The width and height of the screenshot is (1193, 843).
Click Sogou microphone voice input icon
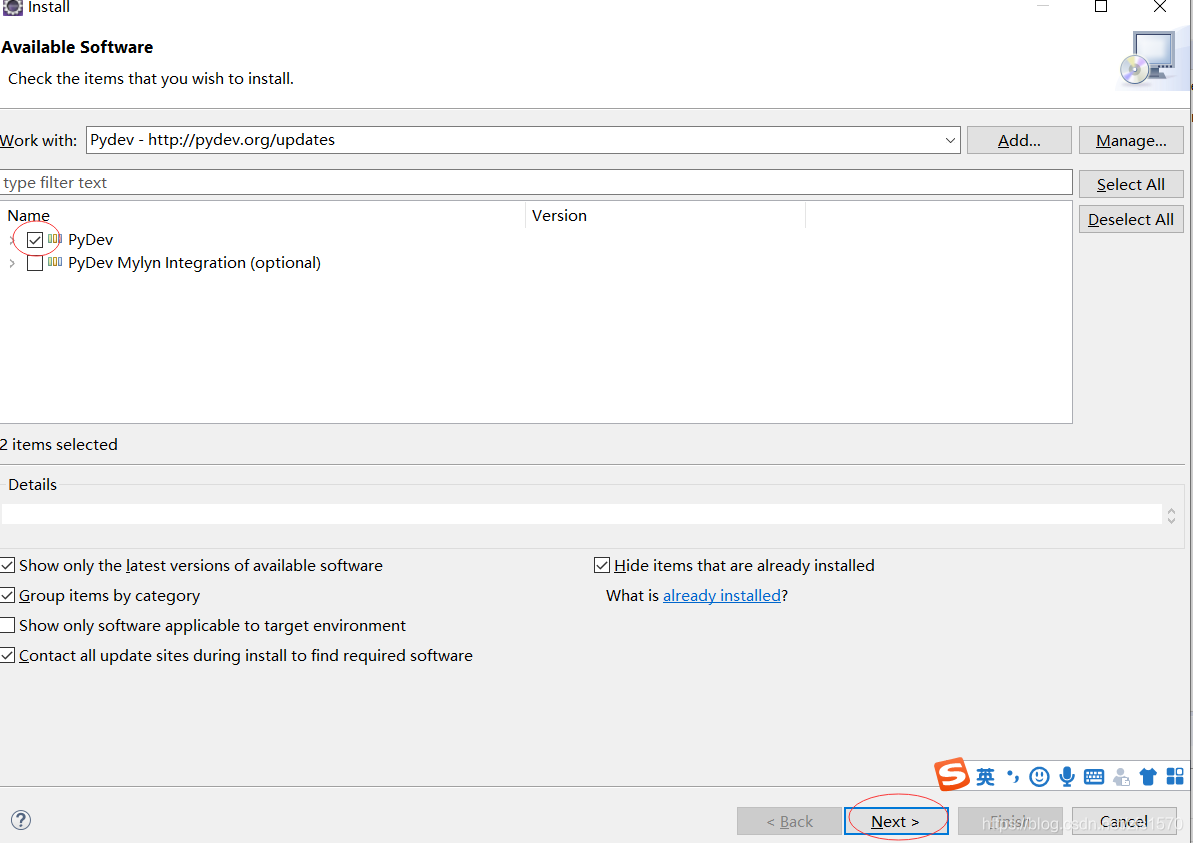tap(1067, 777)
